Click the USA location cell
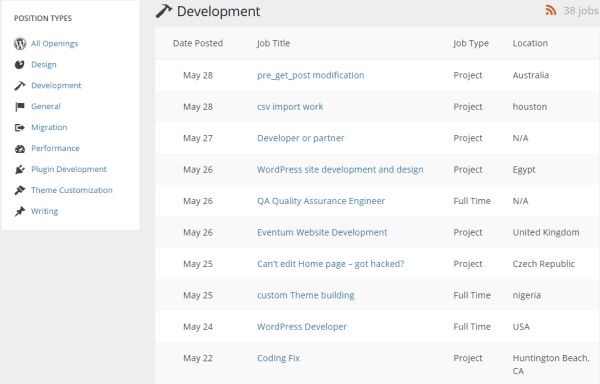The image size is (600, 384). click(521, 327)
